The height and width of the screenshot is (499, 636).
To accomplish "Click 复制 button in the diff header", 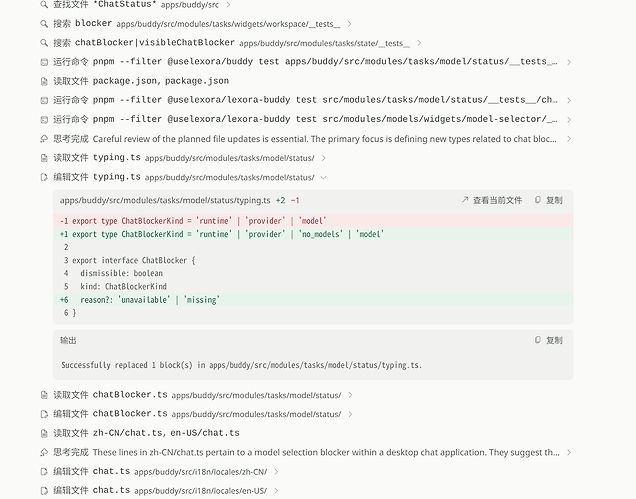I will point(549,200).
